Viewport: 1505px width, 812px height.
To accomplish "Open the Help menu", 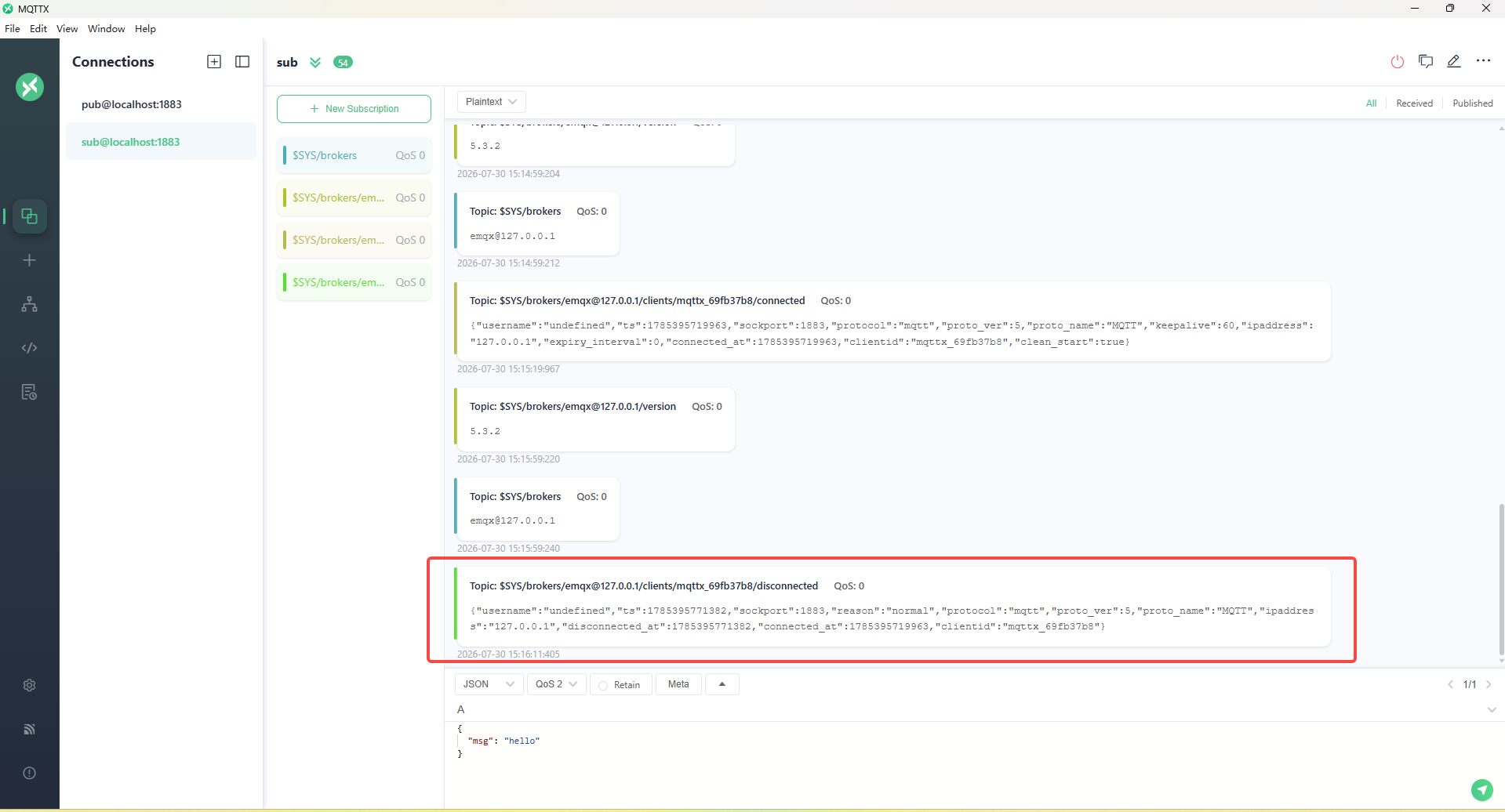I will (145, 28).
